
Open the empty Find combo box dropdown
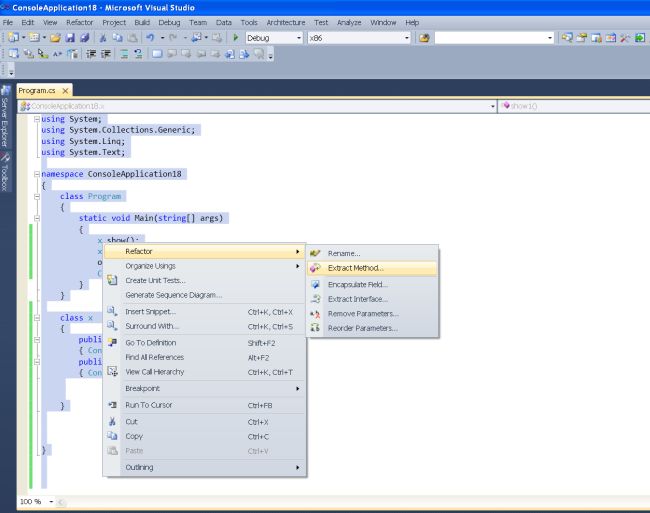click(x=550, y=38)
